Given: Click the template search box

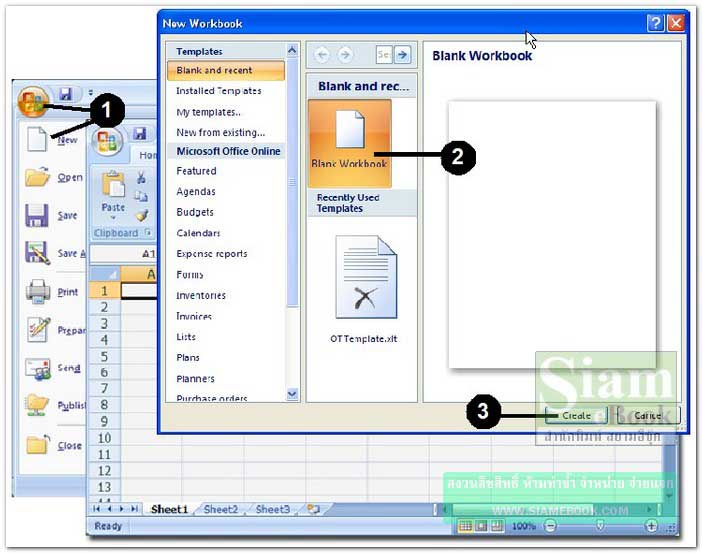Looking at the screenshot, I should (384, 55).
